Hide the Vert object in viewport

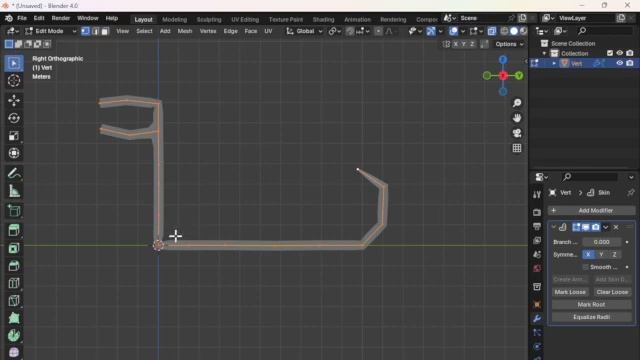tap(620, 63)
